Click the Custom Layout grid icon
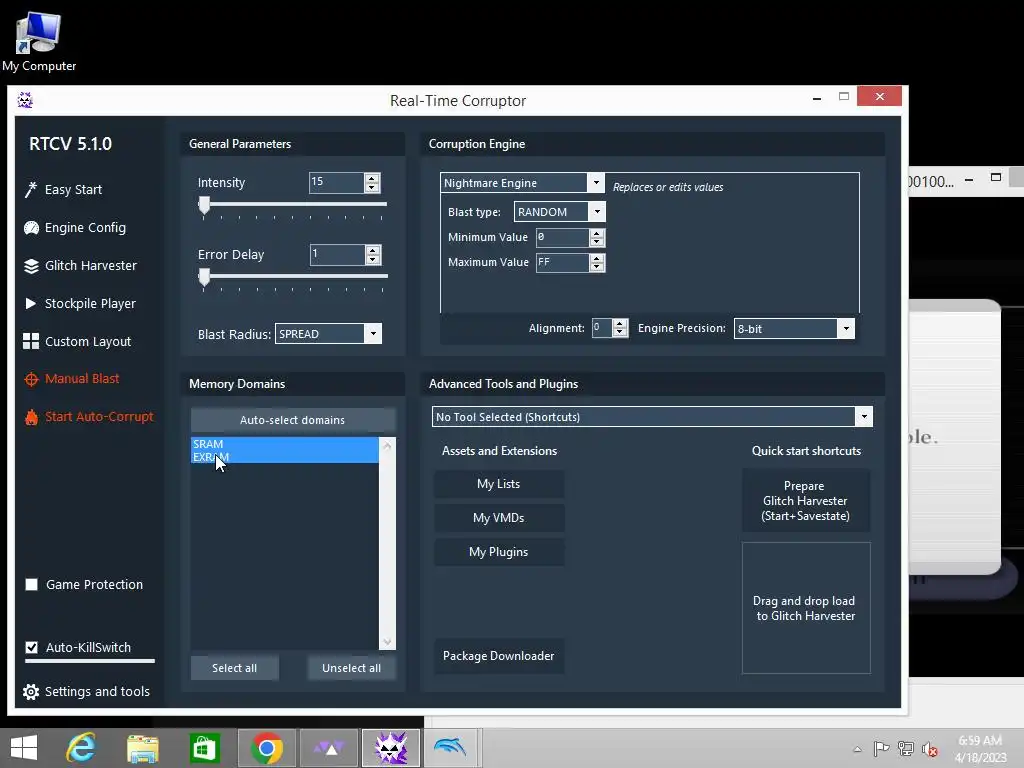 [x=31, y=341]
